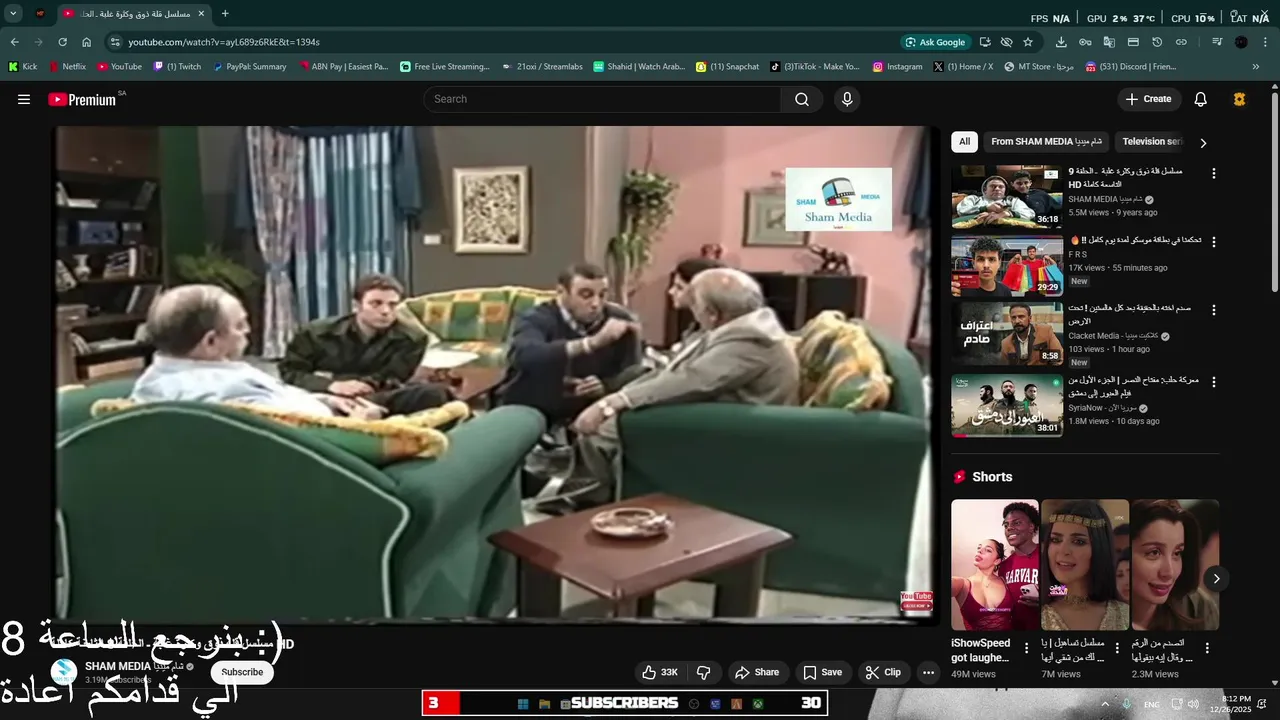Open options menu for SHAM MEDIA episode 9

(1214, 173)
